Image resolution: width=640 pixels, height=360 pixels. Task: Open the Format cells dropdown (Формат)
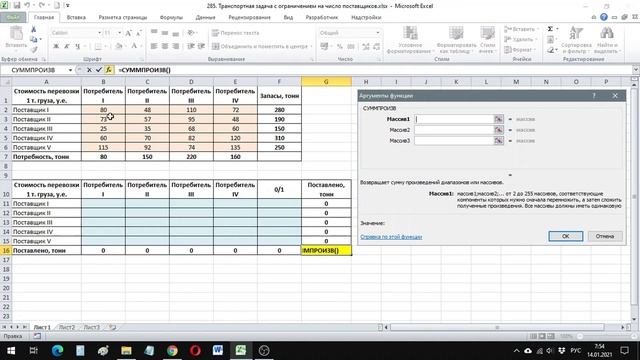pos(519,50)
